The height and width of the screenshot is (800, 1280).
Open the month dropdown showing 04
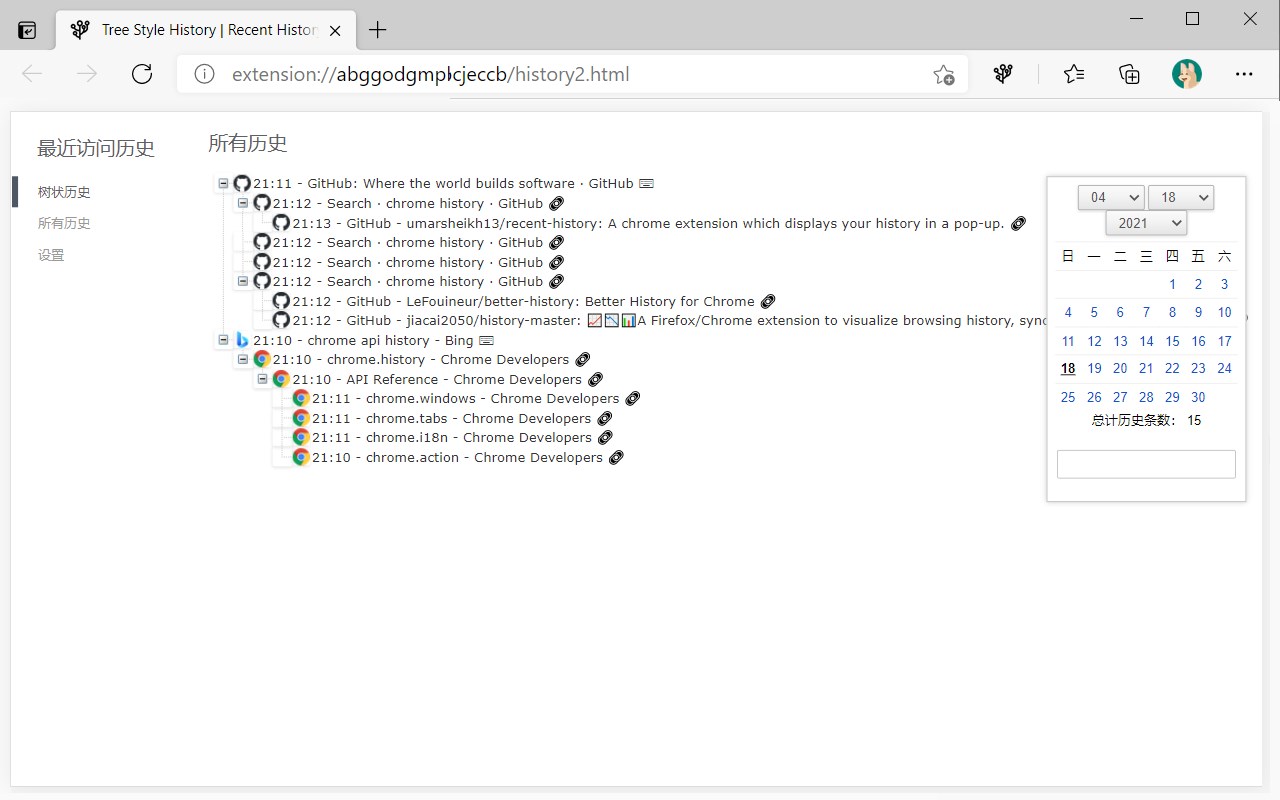1110,197
